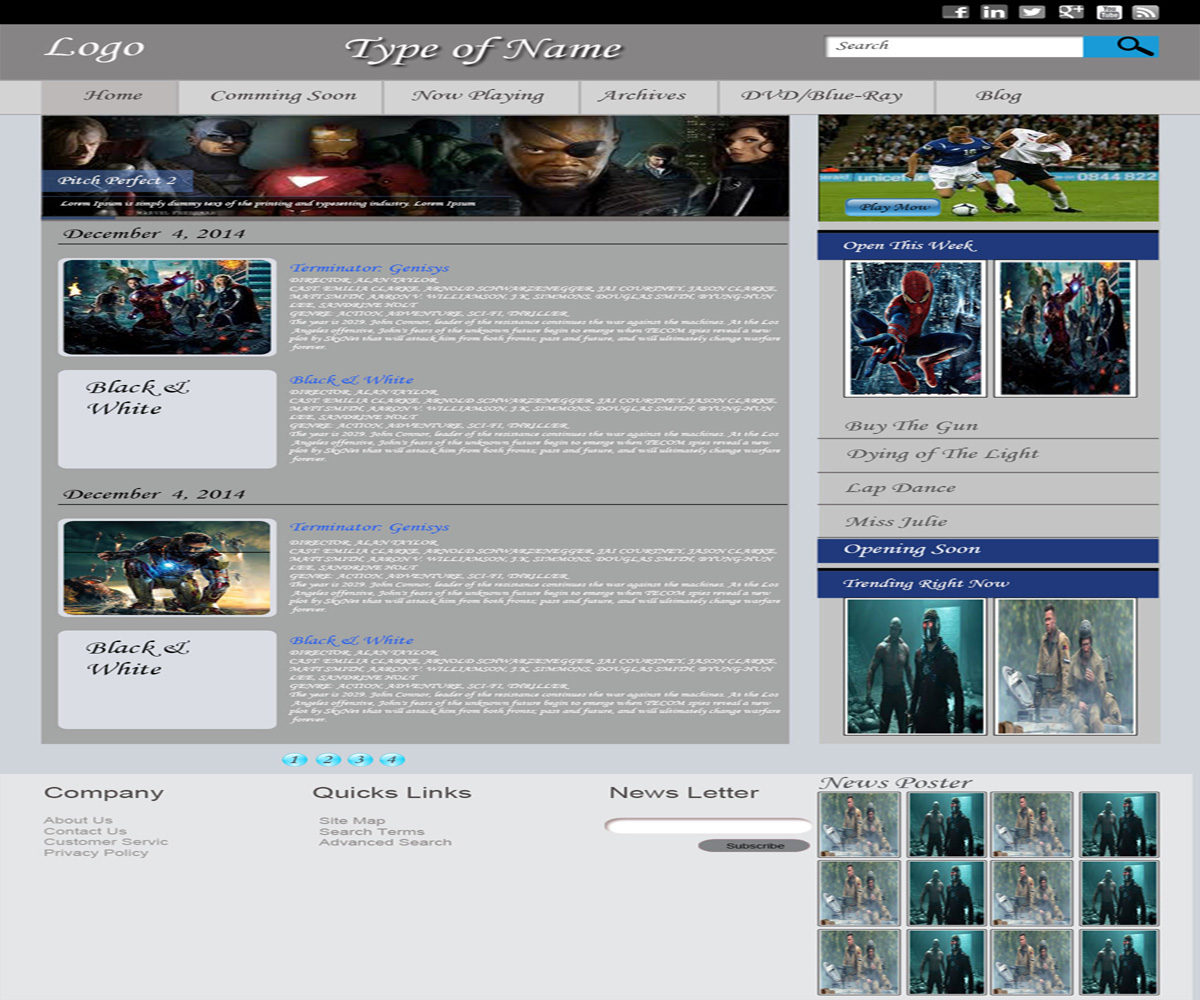Click the Open This Week header

point(988,246)
